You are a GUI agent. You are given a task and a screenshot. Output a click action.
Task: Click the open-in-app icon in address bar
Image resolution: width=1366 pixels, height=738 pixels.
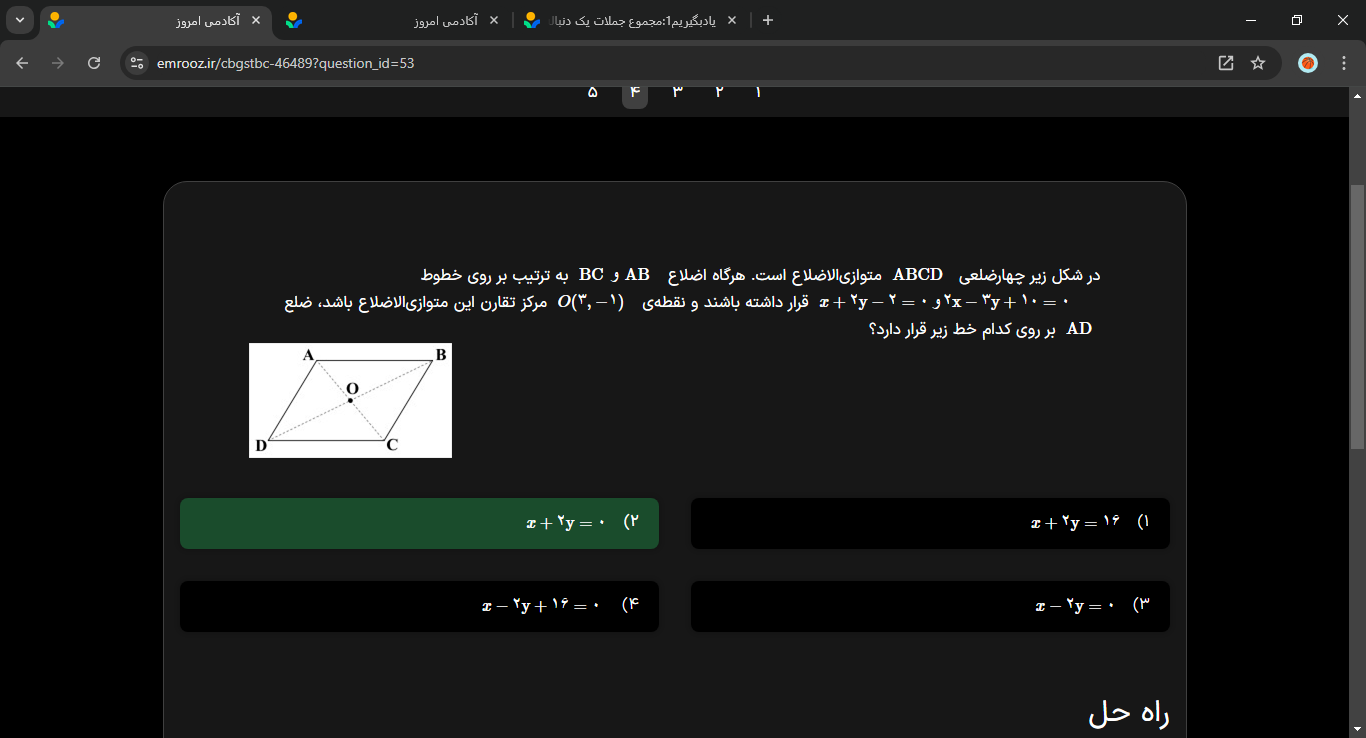pos(1226,63)
